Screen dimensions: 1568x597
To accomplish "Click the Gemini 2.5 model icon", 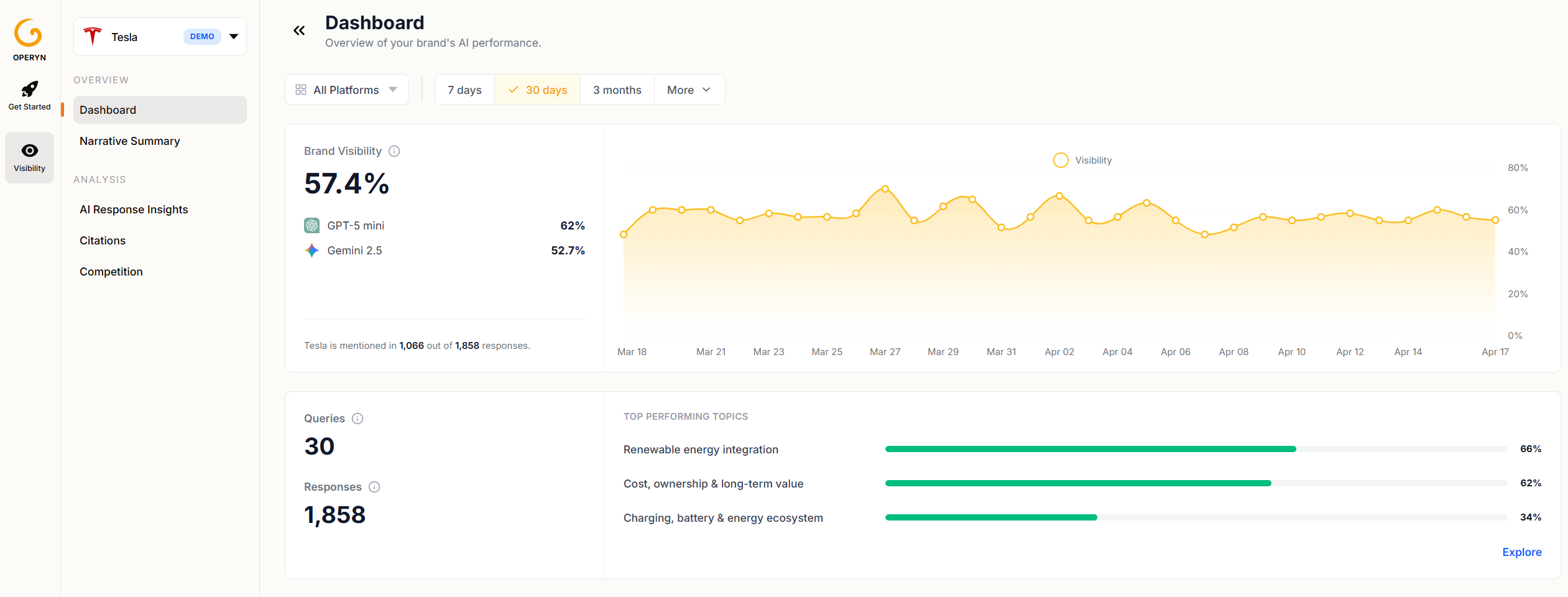I will 312,250.
